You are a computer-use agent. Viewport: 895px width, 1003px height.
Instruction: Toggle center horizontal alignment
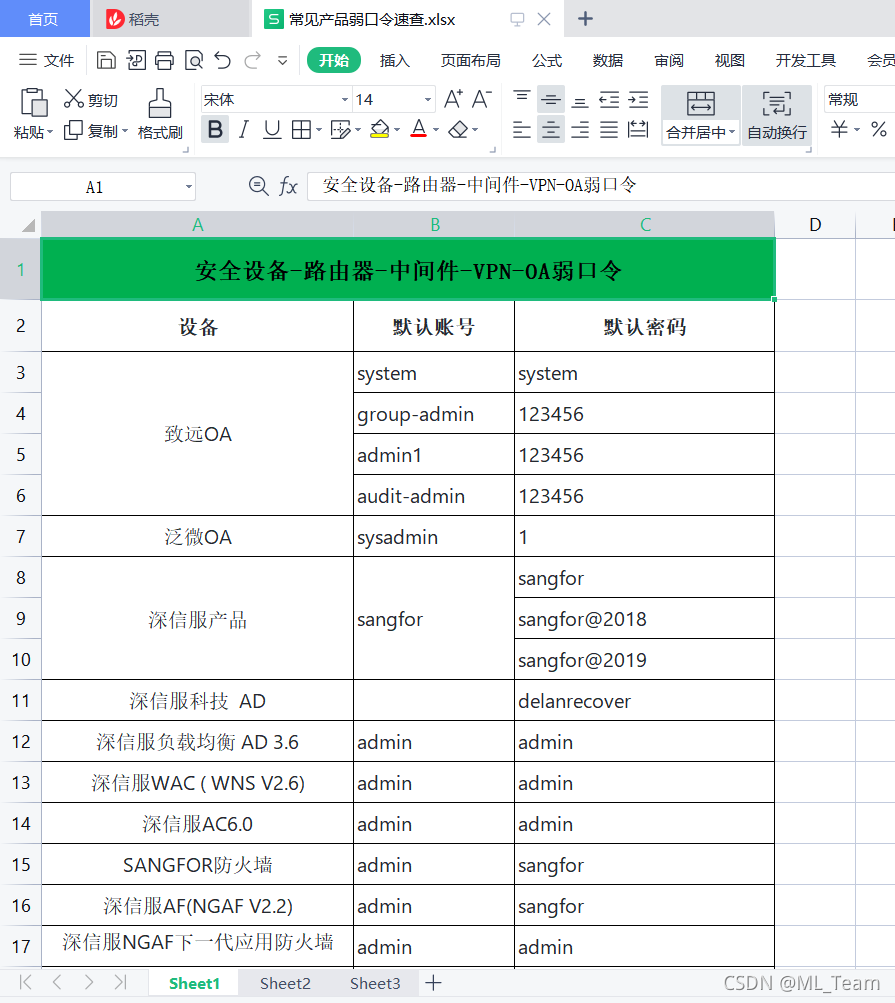(551, 130)
